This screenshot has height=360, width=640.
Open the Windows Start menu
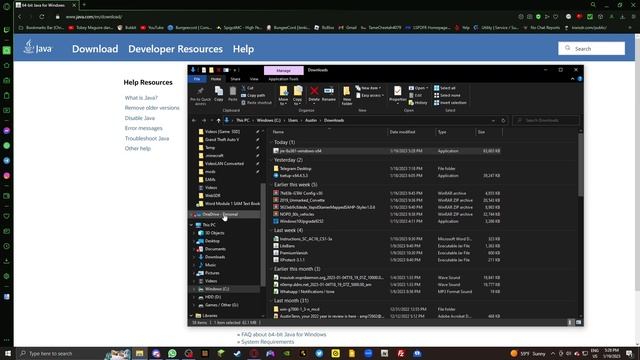8,353
